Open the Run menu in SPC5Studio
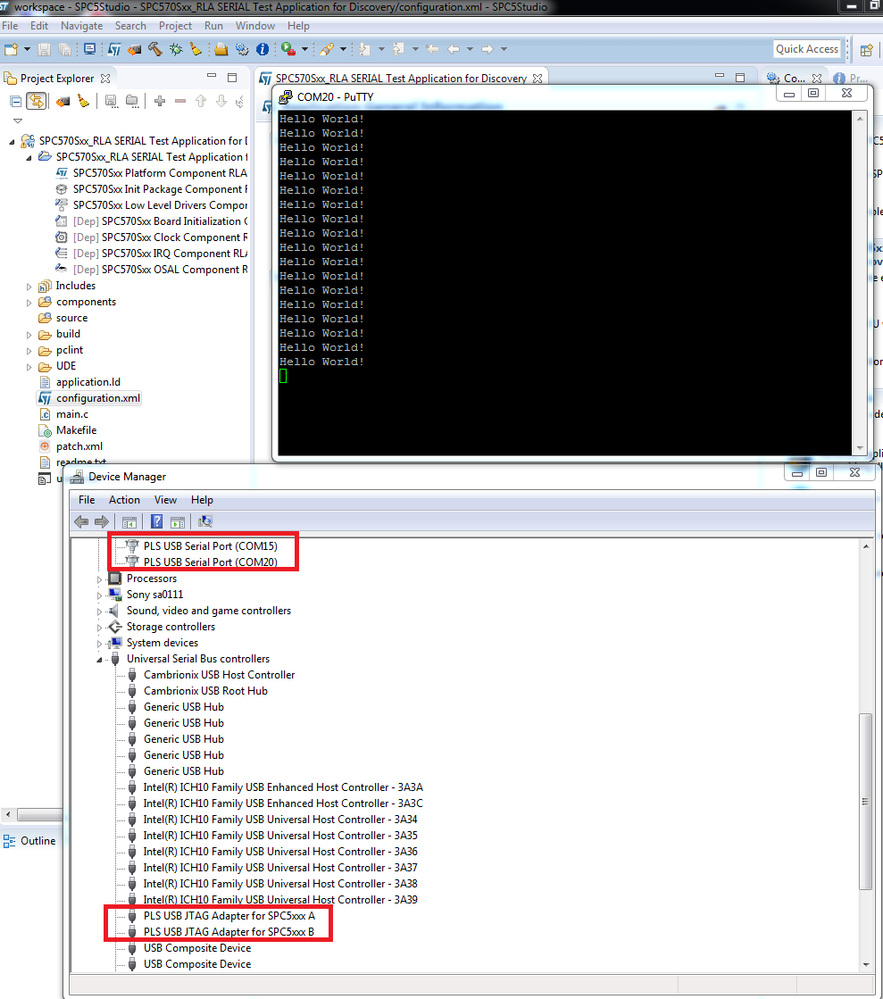The height and width of the screenshot is (999, 883). (213, 25)
